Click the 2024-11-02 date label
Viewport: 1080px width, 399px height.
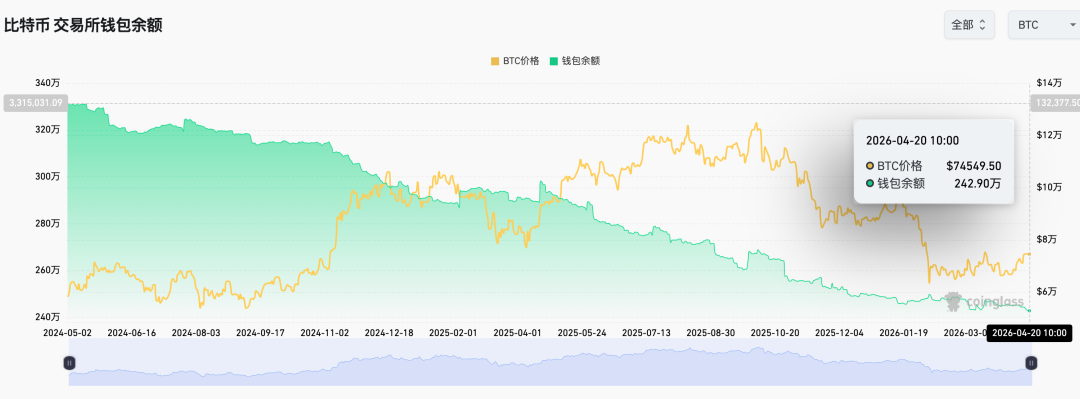325,332
